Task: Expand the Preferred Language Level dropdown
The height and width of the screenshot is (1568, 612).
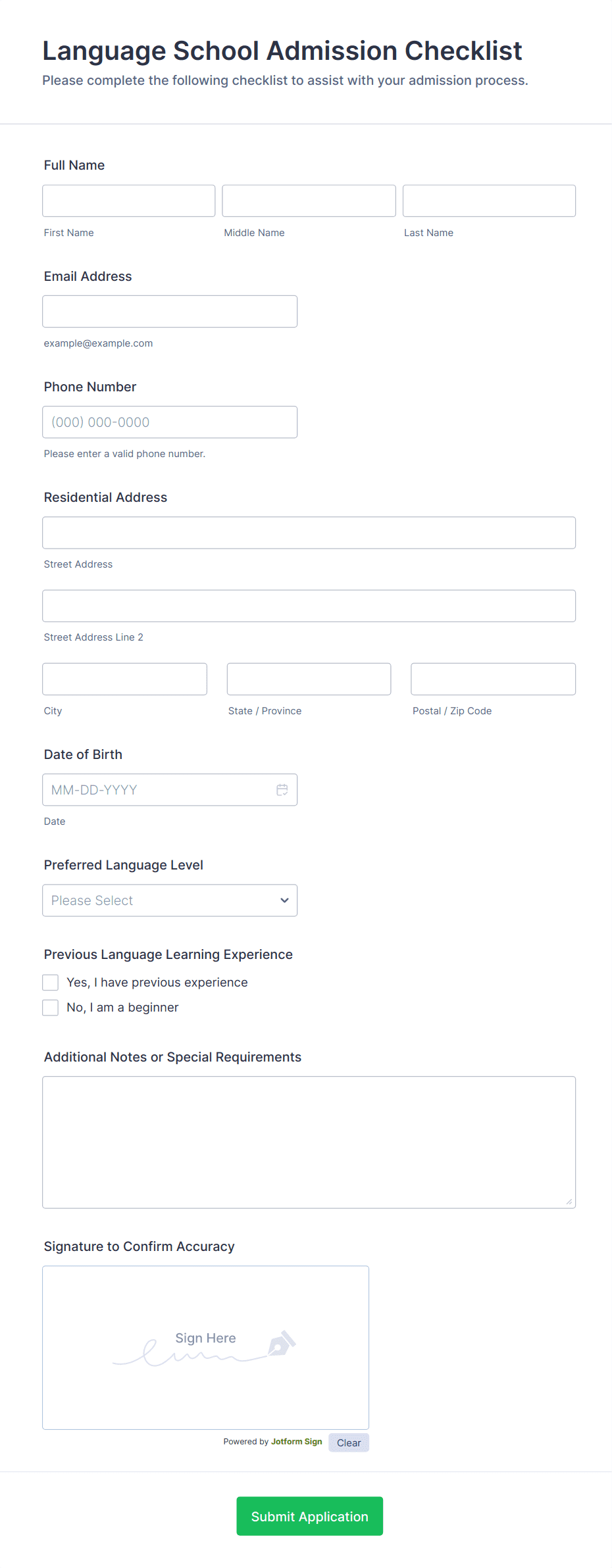Action: pos(170,900)
